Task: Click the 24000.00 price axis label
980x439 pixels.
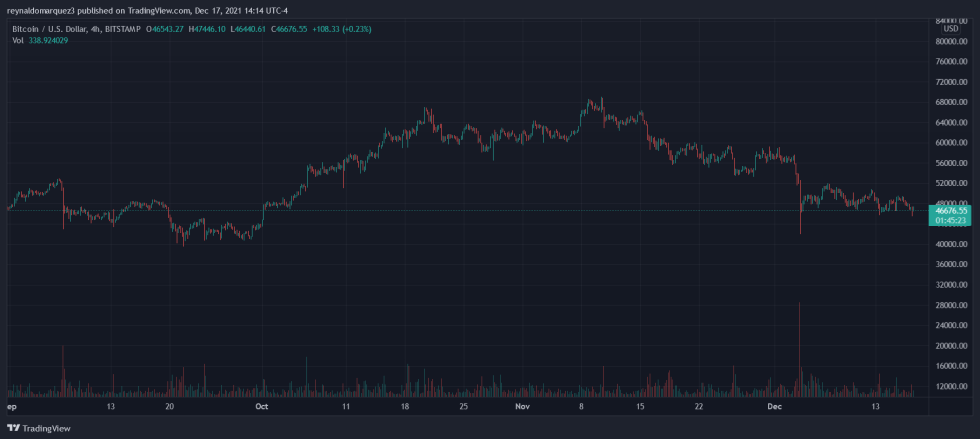Action: [951, 325]
